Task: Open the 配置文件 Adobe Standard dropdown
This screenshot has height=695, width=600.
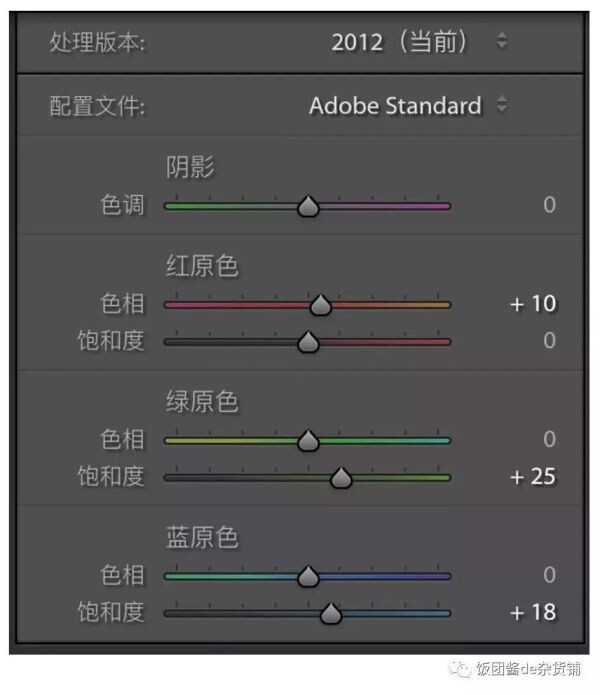Action: pyautogui.click(x=408, y=105)
